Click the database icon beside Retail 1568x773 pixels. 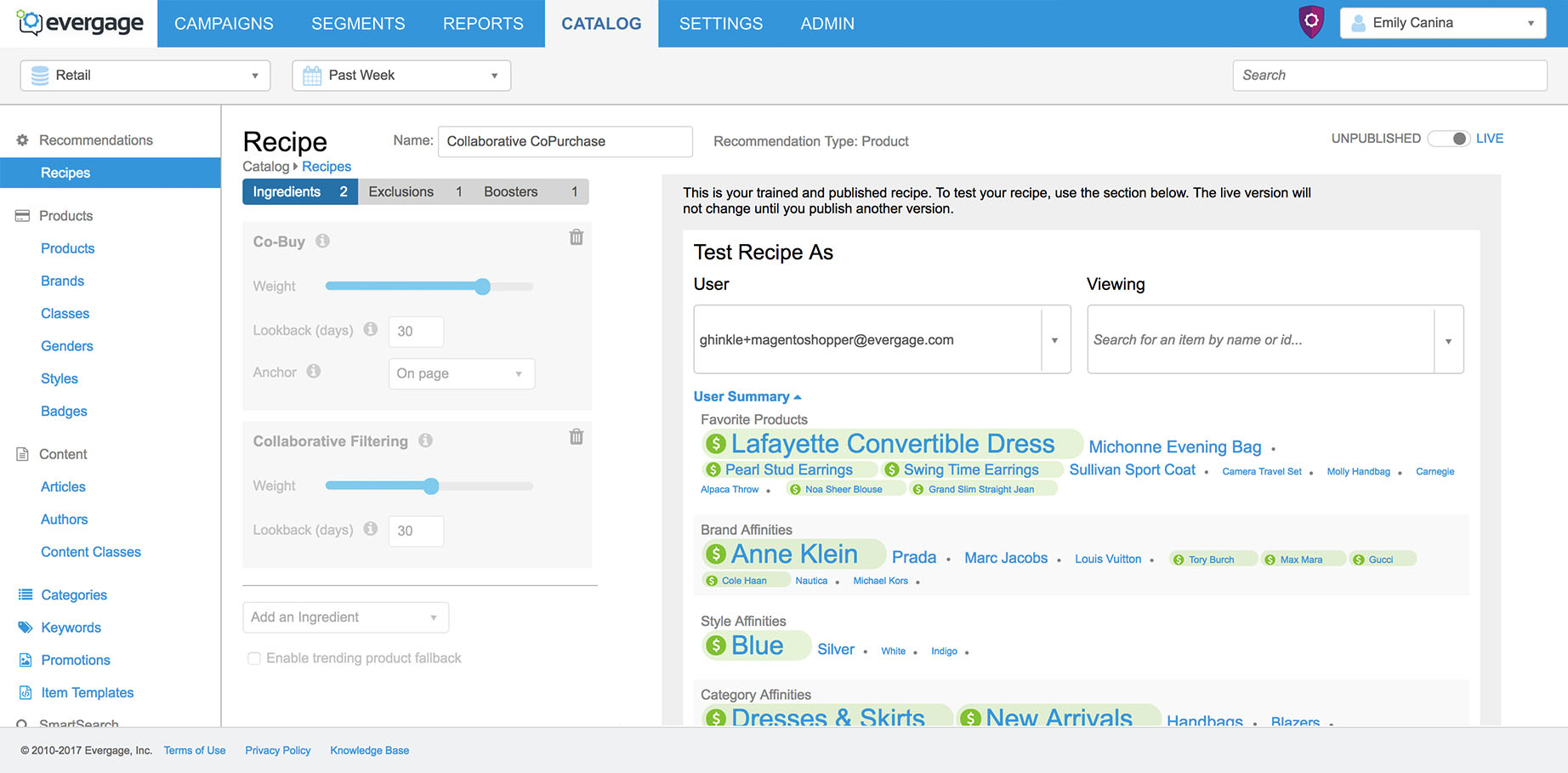40,76
